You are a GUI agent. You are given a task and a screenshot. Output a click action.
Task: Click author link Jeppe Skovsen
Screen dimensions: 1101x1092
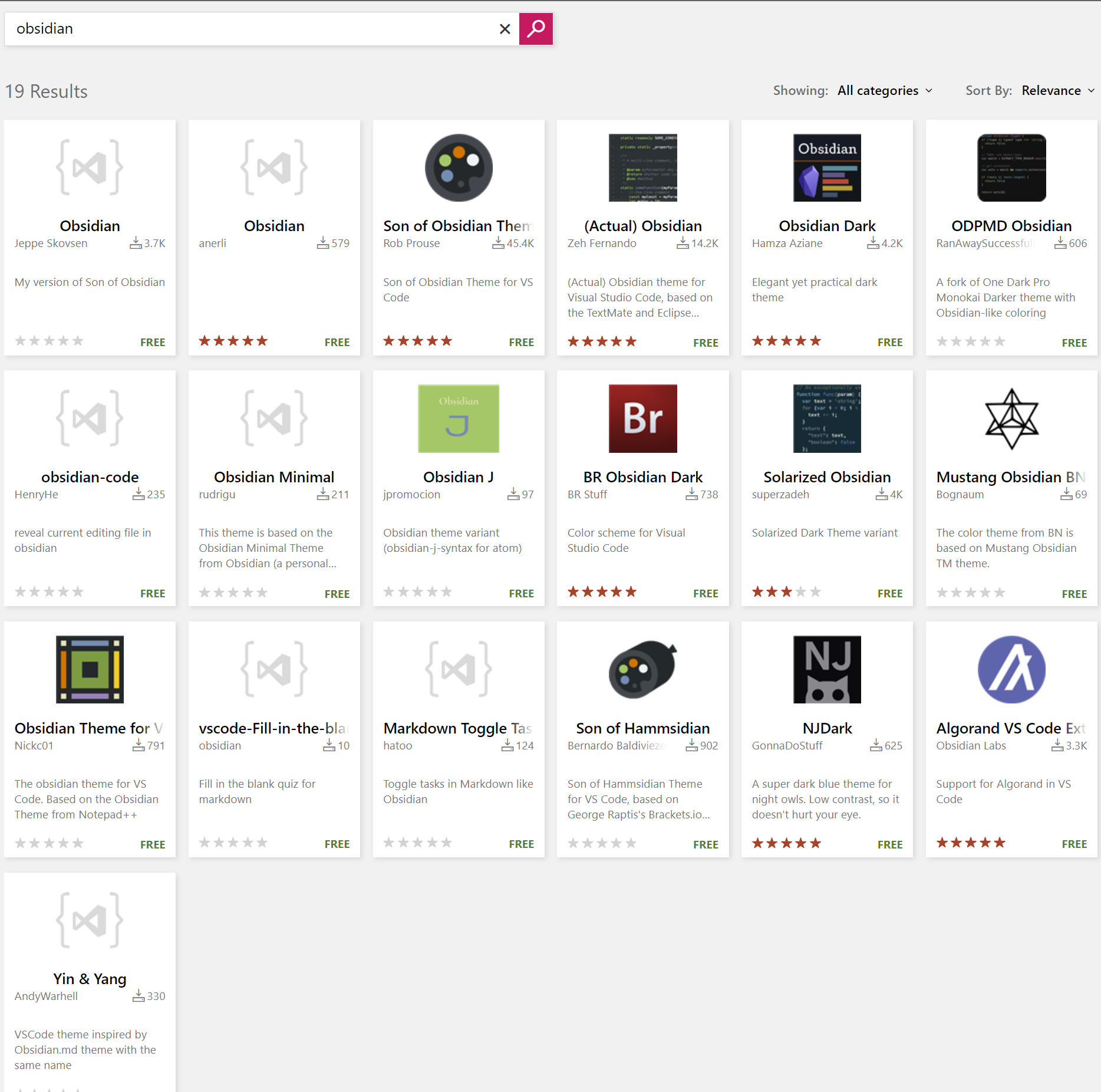pyautogui.click(x=51, y=243)
